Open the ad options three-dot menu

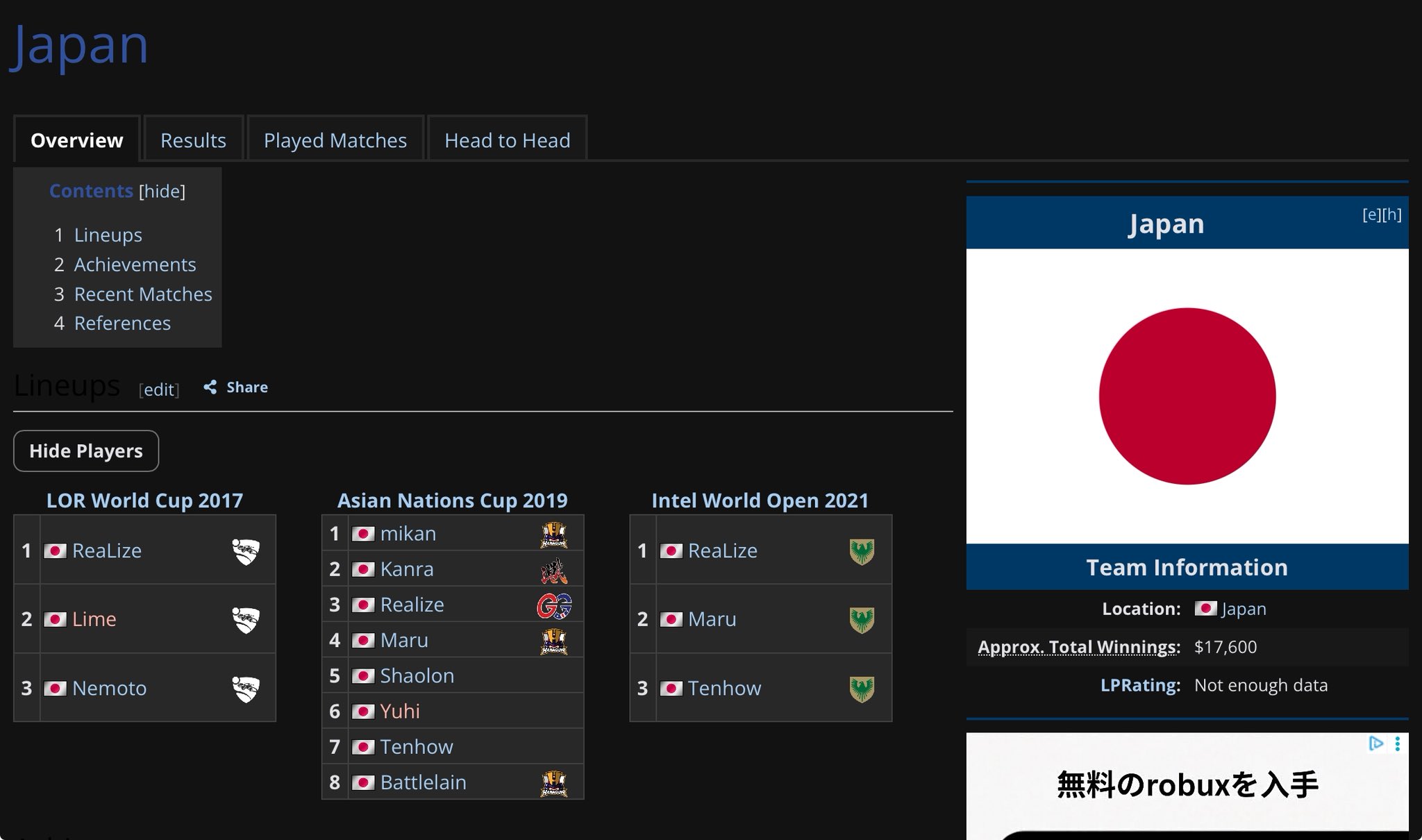[1397, 744]
